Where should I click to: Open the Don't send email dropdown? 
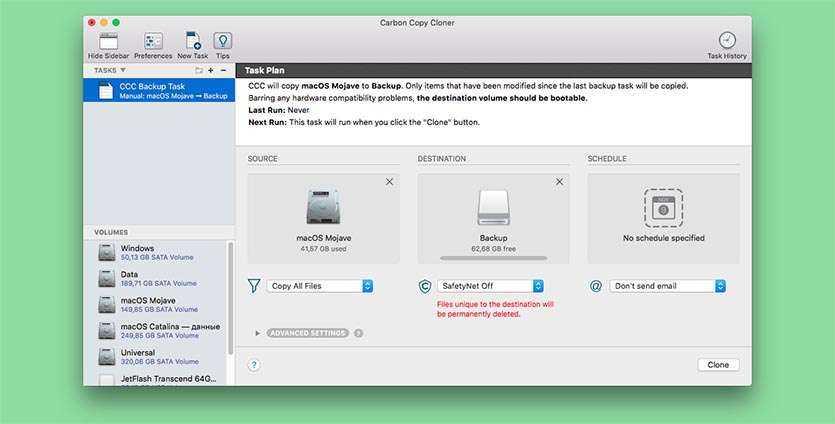pos(667,286)
